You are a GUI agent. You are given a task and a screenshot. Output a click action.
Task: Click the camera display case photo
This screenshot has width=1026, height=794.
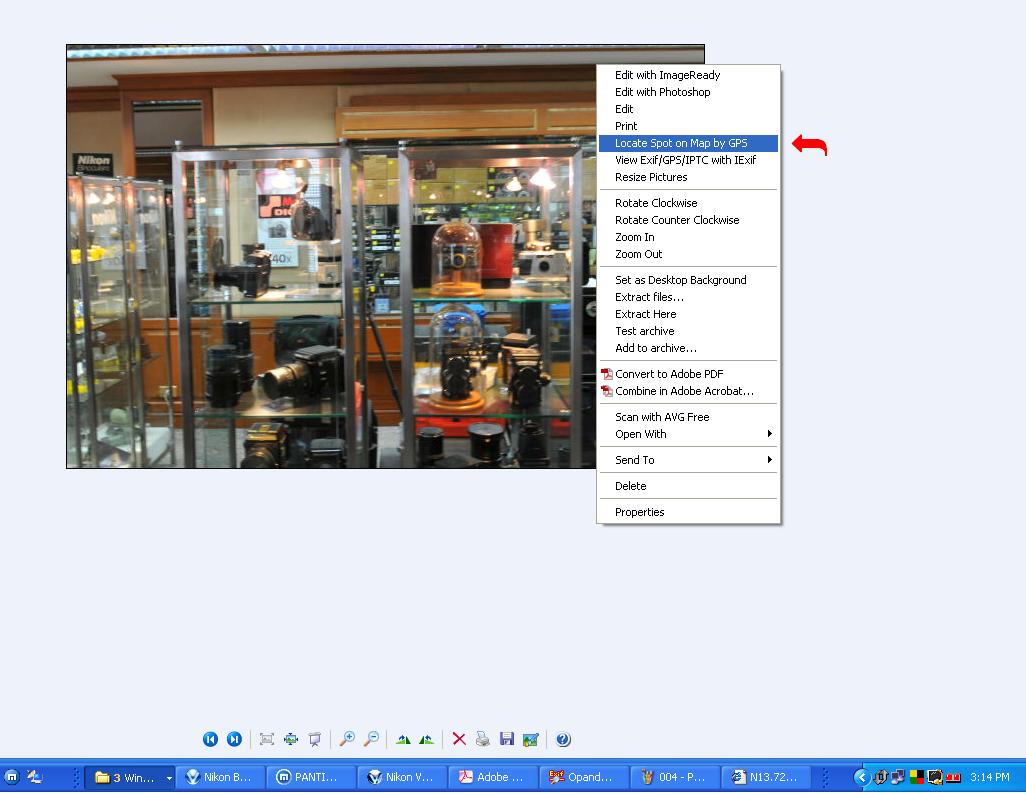331,257
